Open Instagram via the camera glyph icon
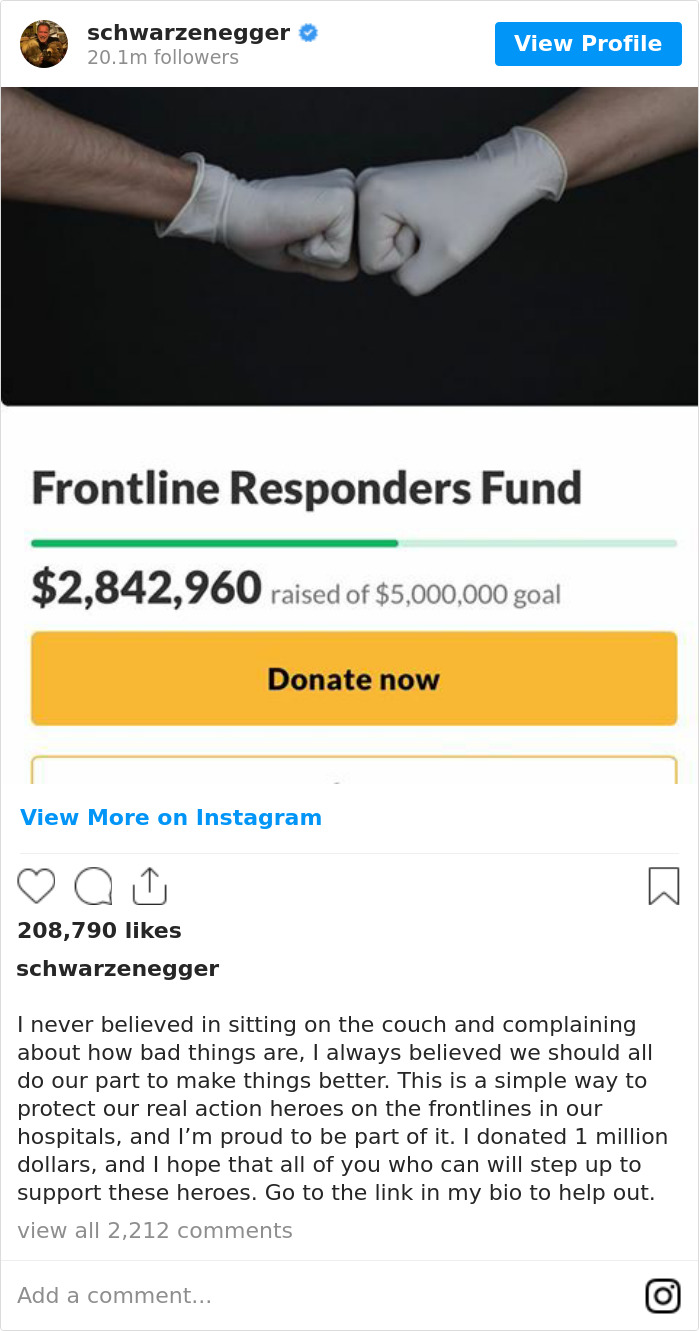This screenshot has height=1331, width=700. point(662,1295)
